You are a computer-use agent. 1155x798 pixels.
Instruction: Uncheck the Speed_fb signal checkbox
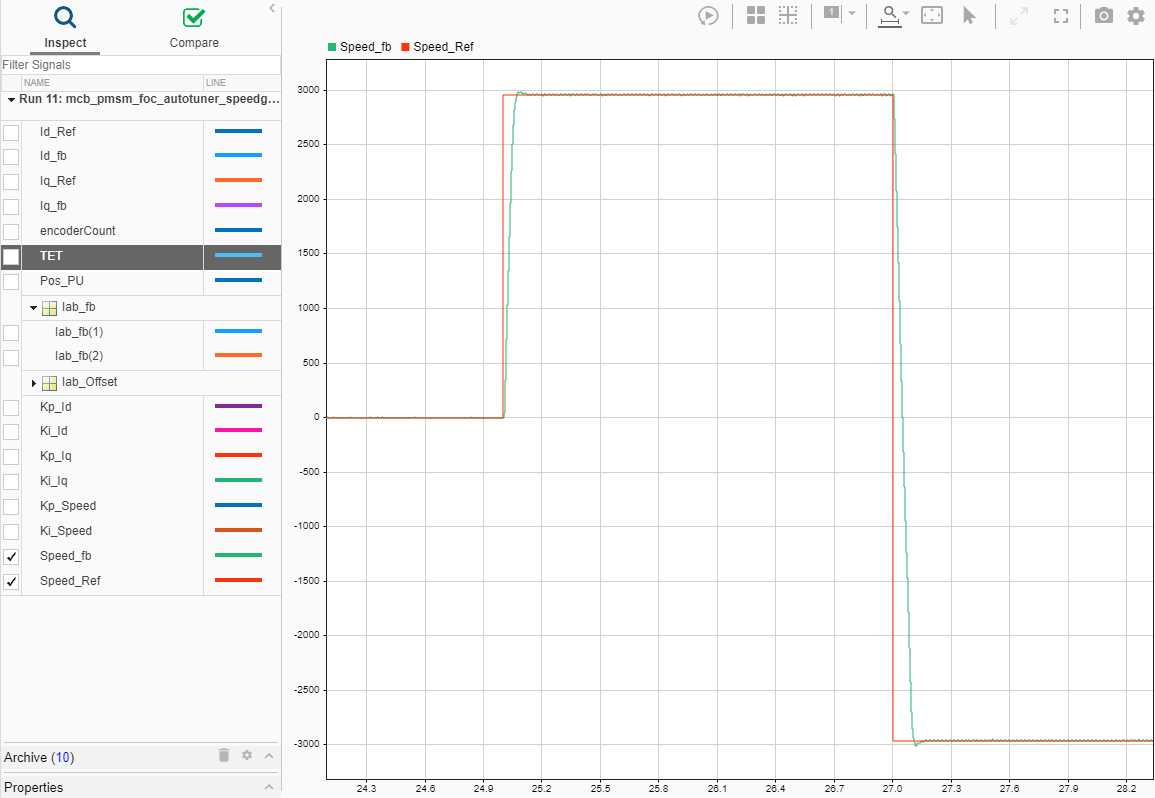[11, 556]
